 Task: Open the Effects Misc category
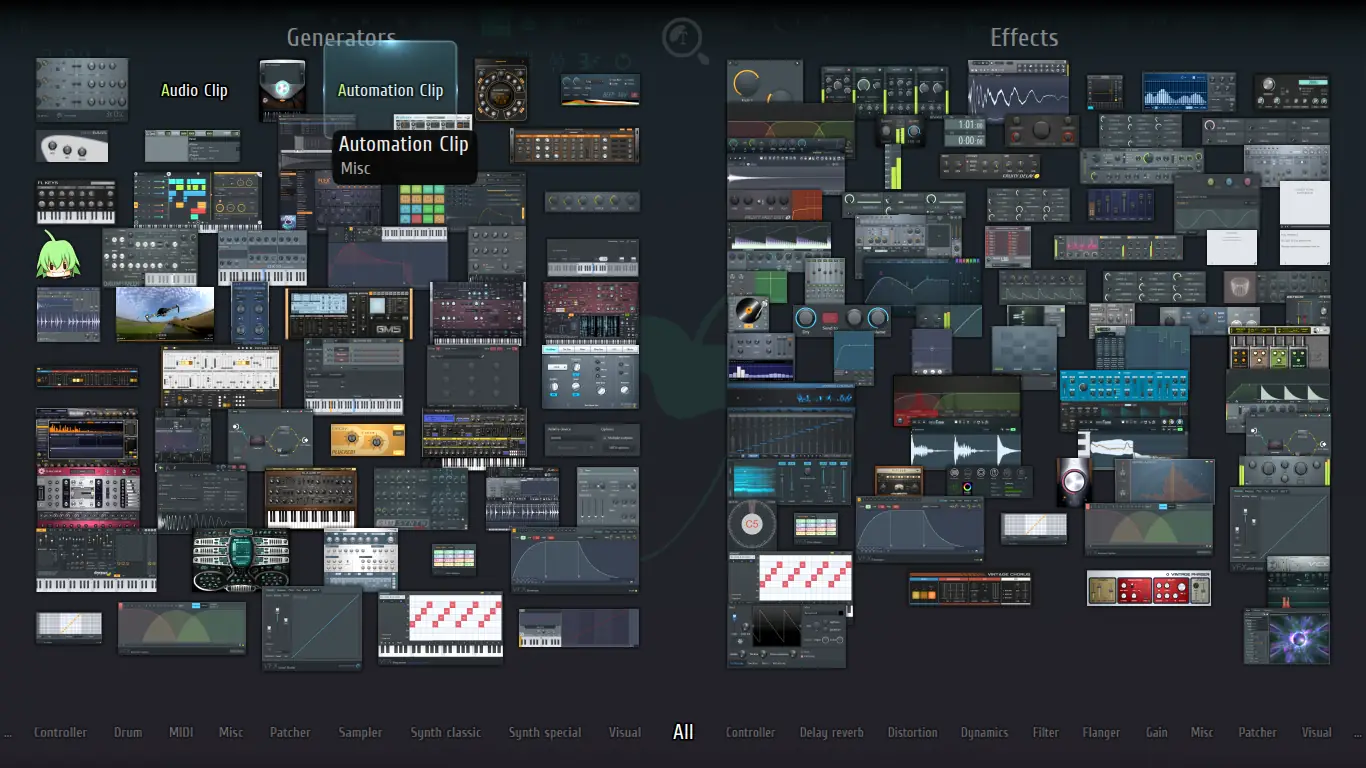coord(1202,732)
